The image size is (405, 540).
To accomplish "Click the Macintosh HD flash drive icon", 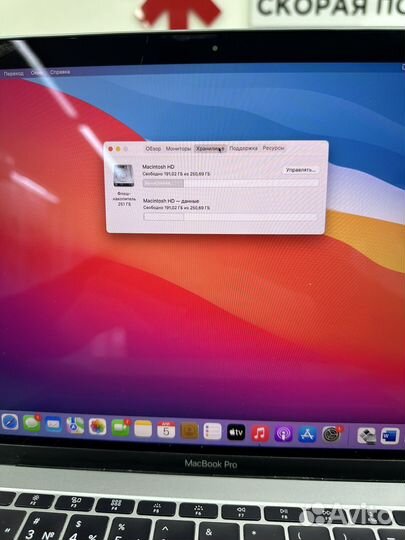I will pos(124,175).
